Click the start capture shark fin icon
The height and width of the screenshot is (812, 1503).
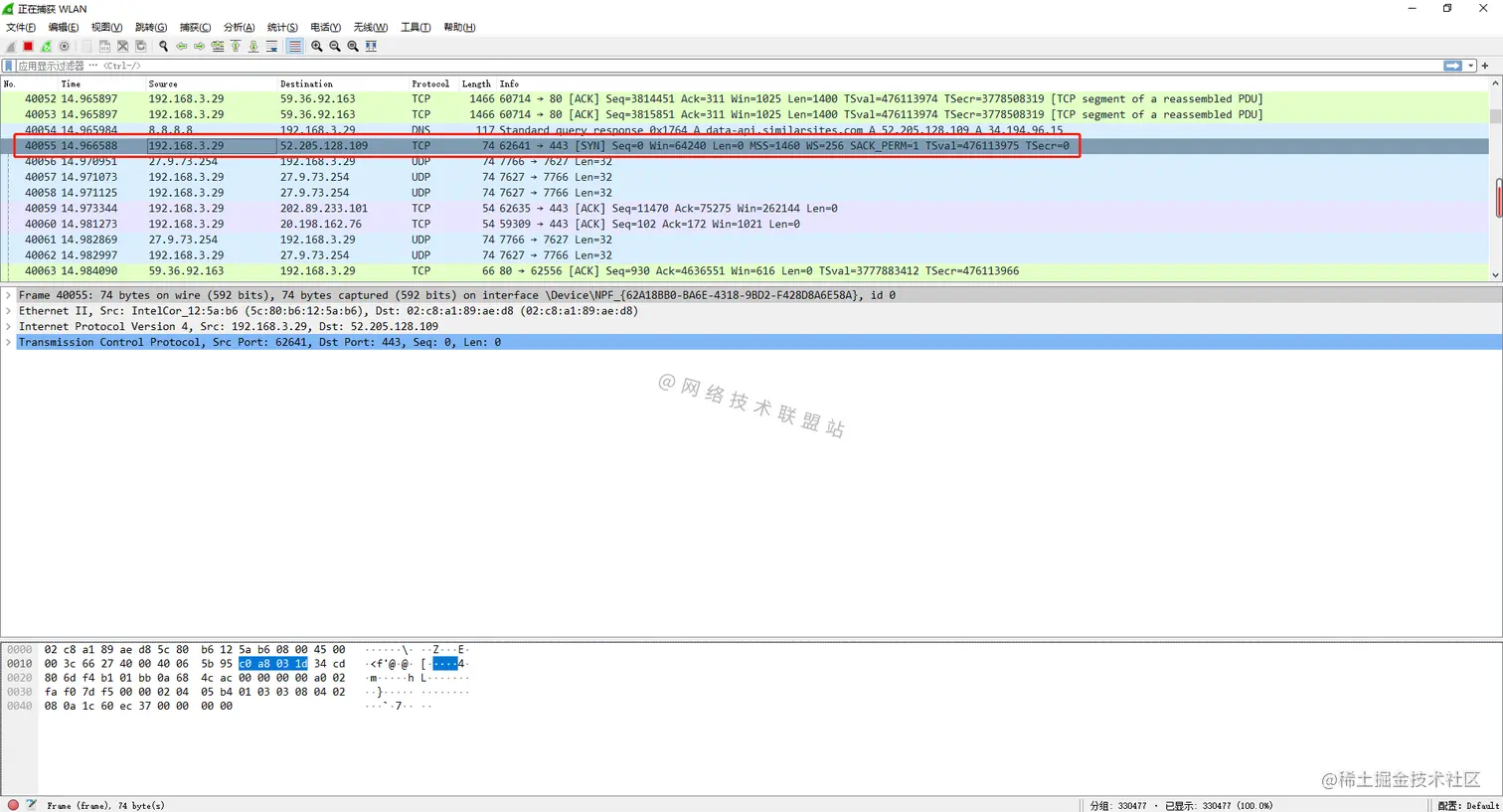pos(11,47)
